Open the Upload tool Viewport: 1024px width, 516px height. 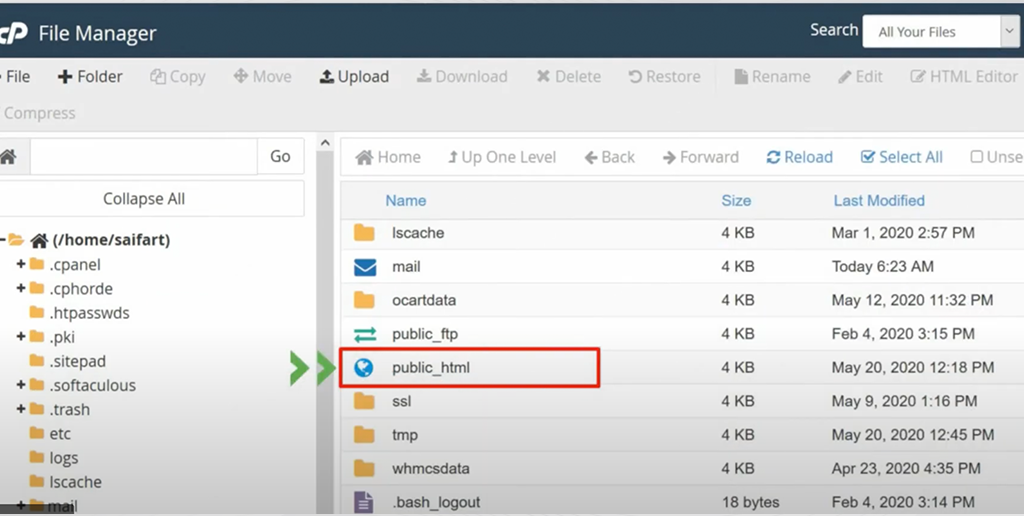pos(354,76)
